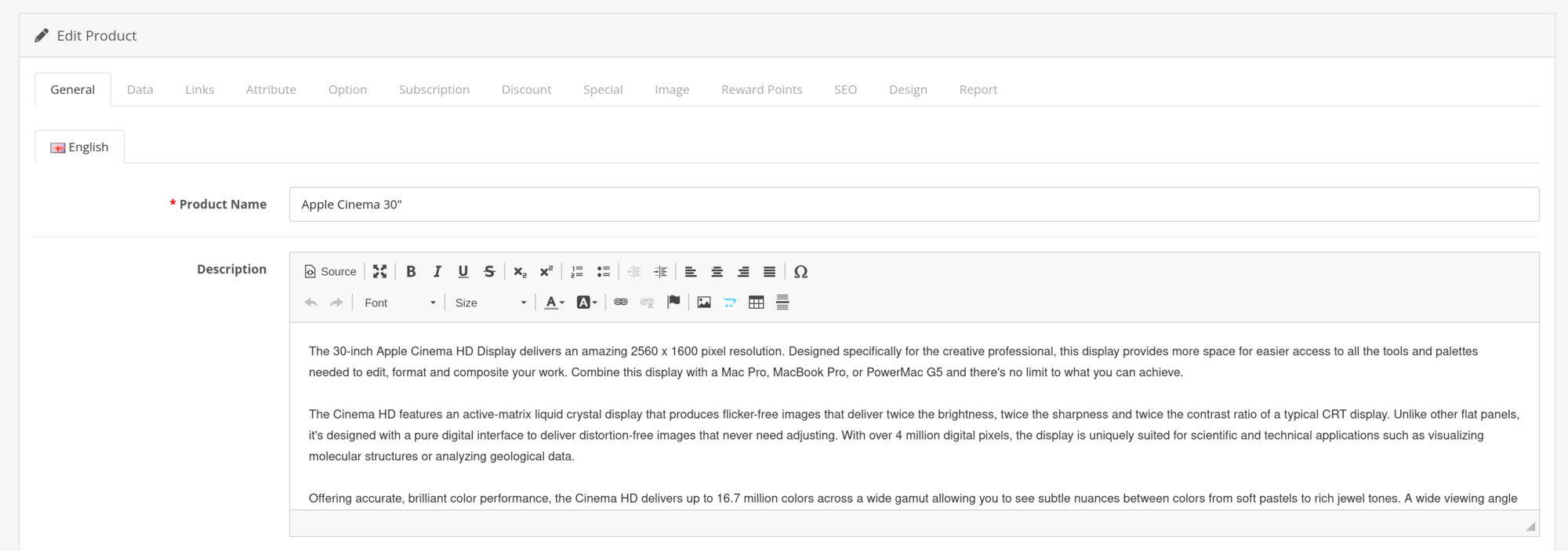Insert special character with Omega icon

click(x=800, y=271)
